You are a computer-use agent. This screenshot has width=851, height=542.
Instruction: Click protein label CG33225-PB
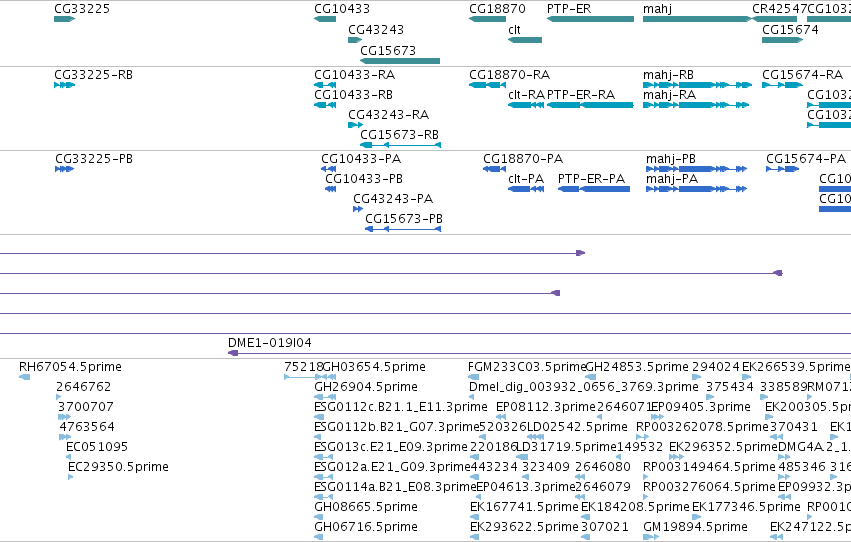94,158
